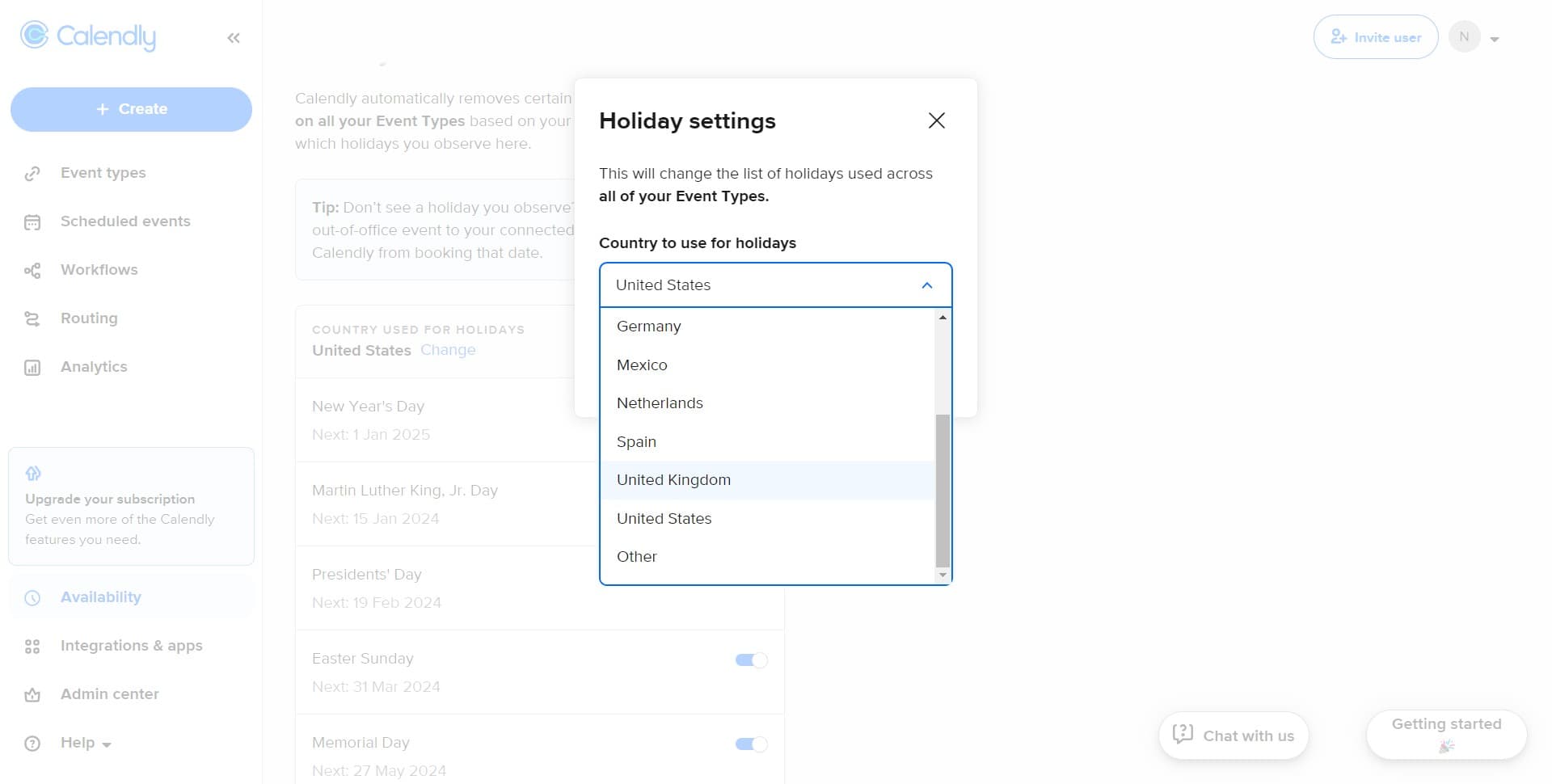The height and width of the screenshot is (784, 1552).
Task: Open the Admin center
Action: pyautogui.click(x=109, y=694)
